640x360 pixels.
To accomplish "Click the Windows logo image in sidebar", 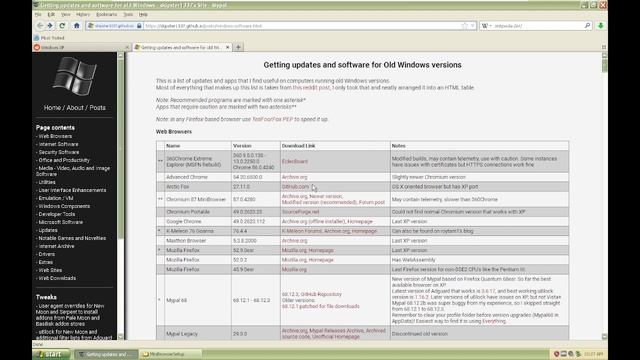I will [x=75, y=76].
